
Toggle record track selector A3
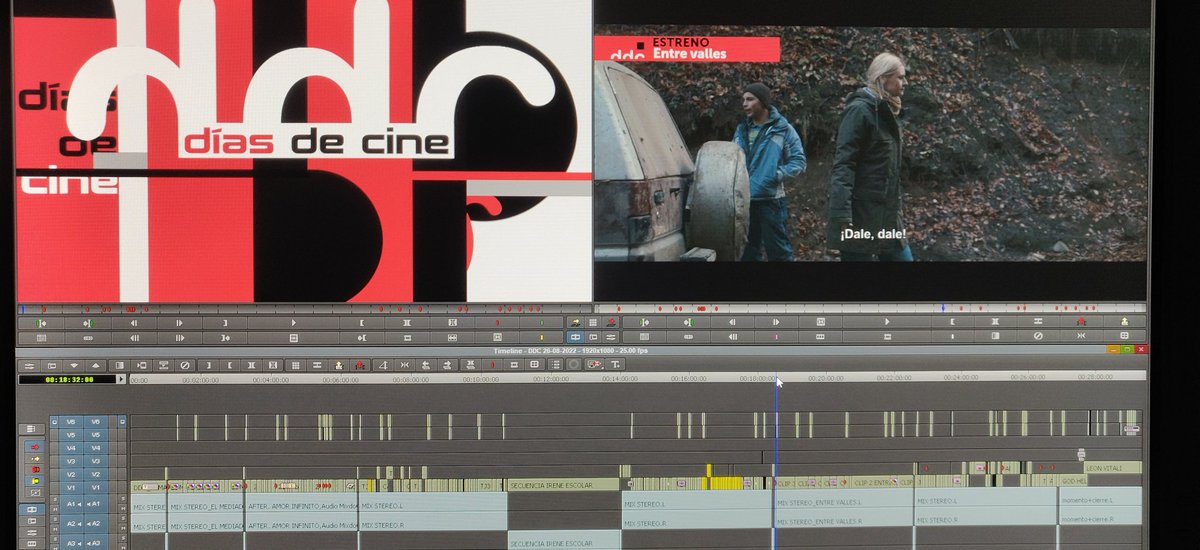coord(96,543)
